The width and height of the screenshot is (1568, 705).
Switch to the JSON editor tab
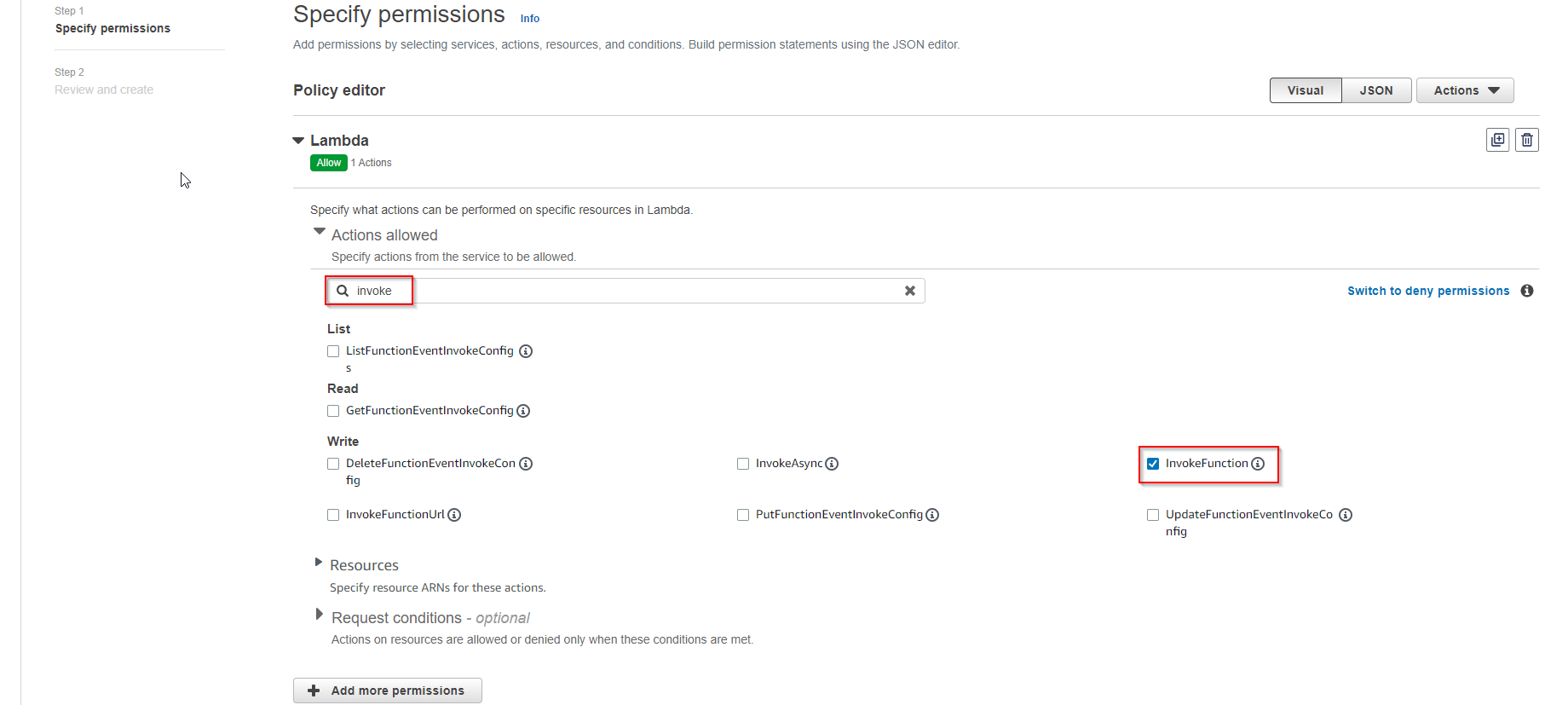(1376, 90)
